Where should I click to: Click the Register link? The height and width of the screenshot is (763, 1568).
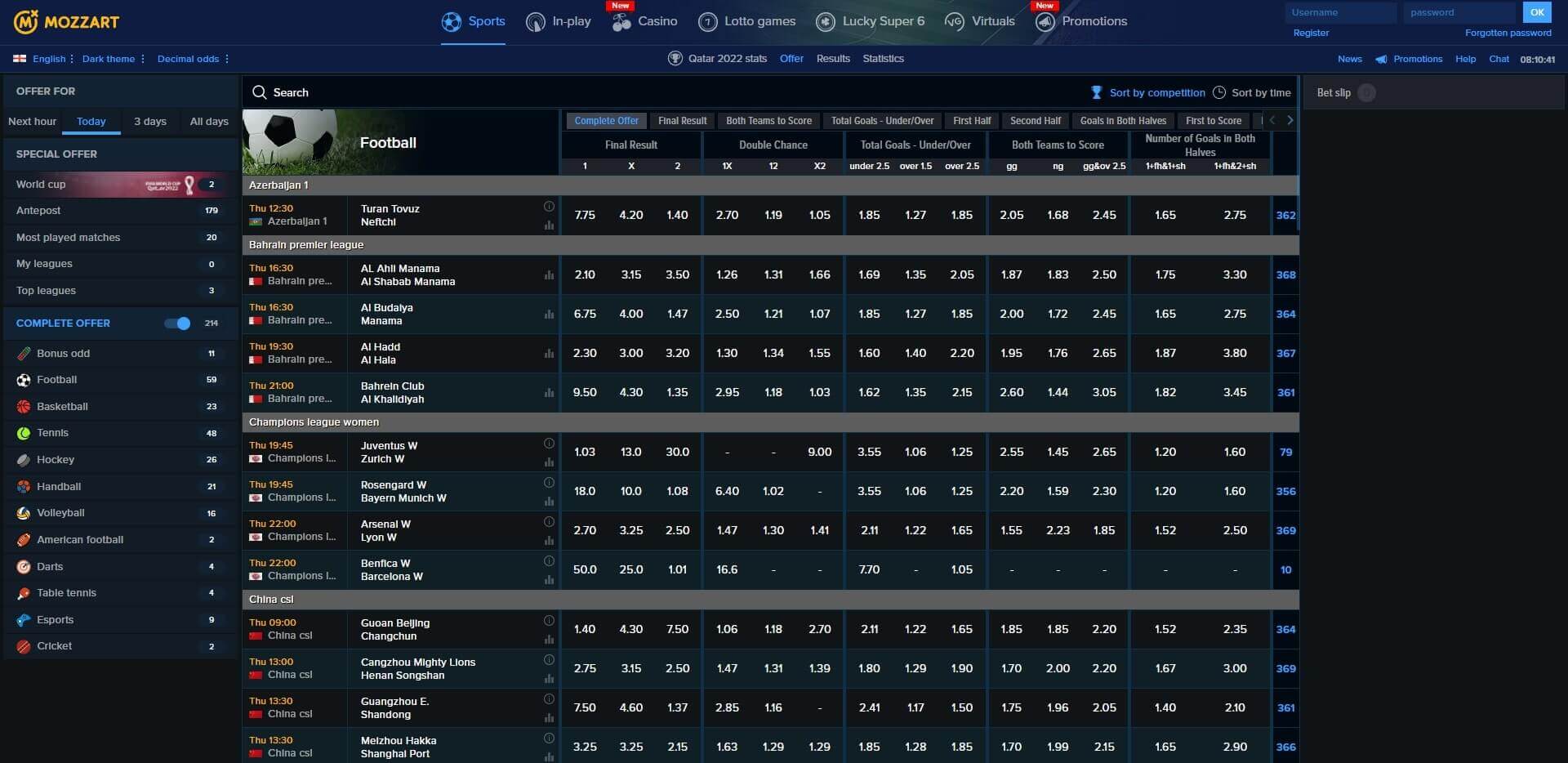tap(1311, 33)
